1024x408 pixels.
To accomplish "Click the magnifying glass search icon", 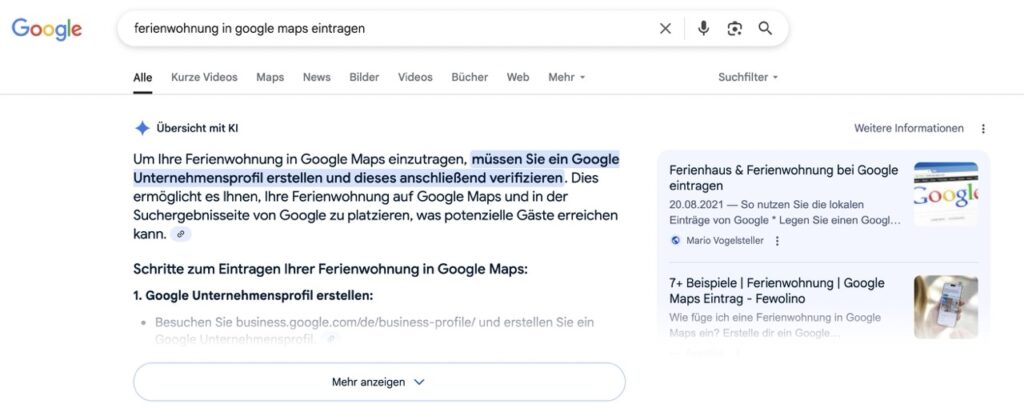I will 765,28.
